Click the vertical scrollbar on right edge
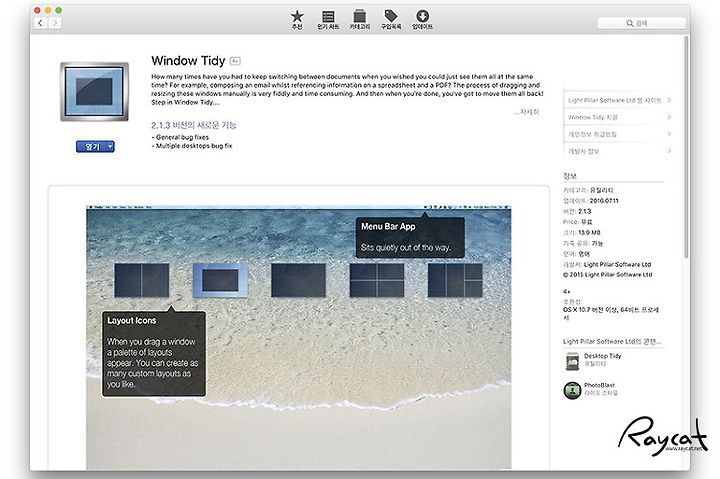The height and width of the screenshot is (479, 720). pos(686,147)
